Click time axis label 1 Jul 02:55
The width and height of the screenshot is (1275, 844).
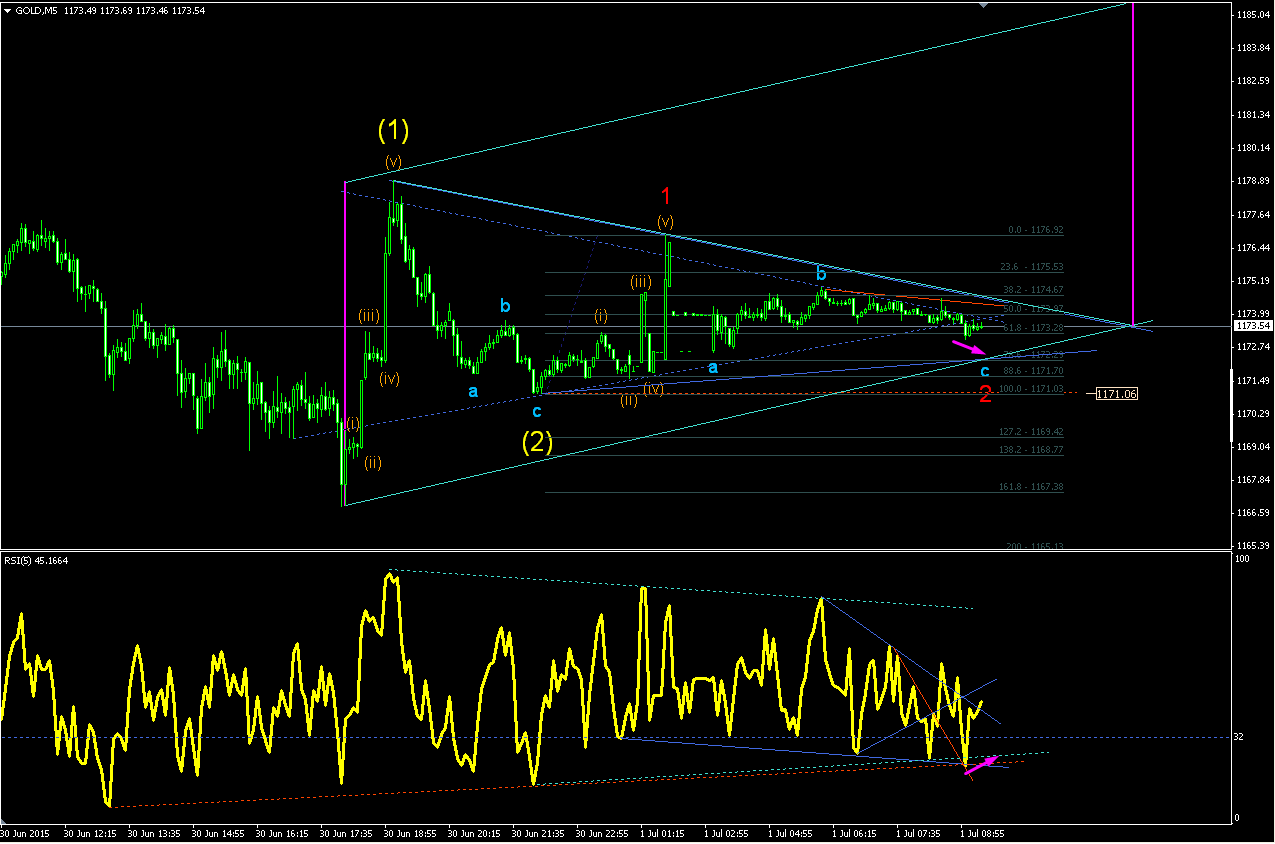point(727,832)
